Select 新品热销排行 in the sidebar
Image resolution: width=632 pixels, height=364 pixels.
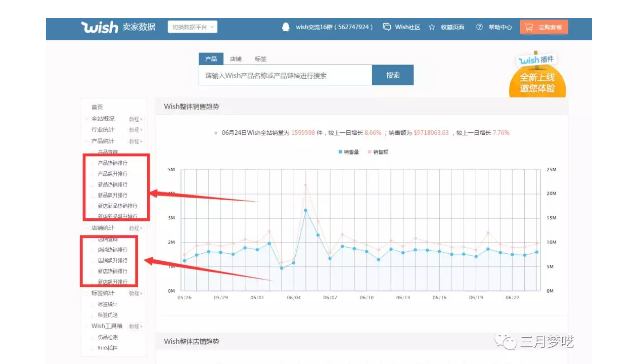tap(112, 185)
